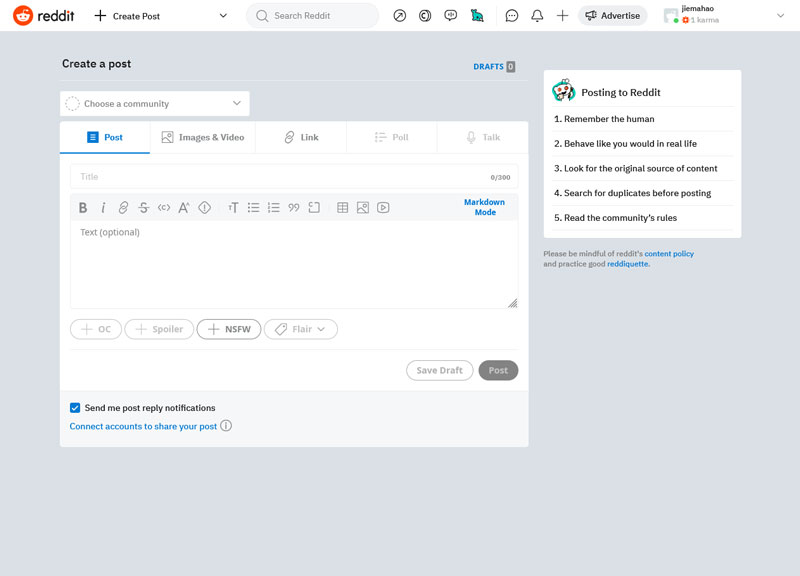Insert a bulleted list

point(254,208)
